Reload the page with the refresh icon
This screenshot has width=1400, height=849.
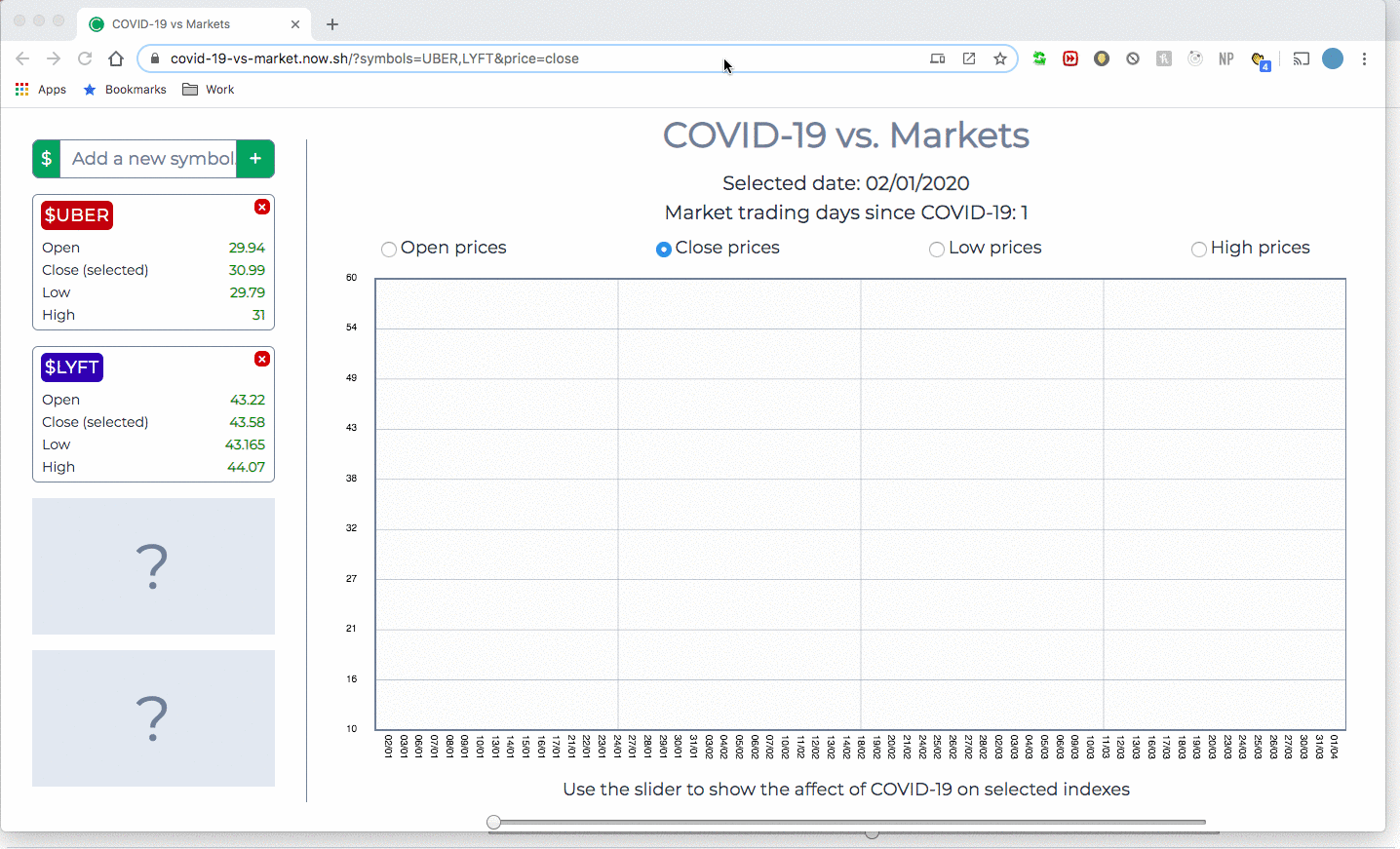[x=84, y=58]
